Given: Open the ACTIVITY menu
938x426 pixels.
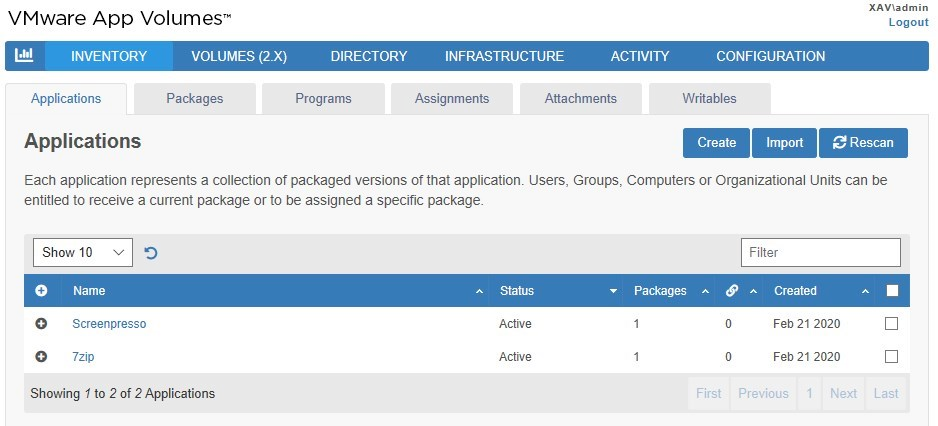Looking at the screenshot, I should (640, 56).
